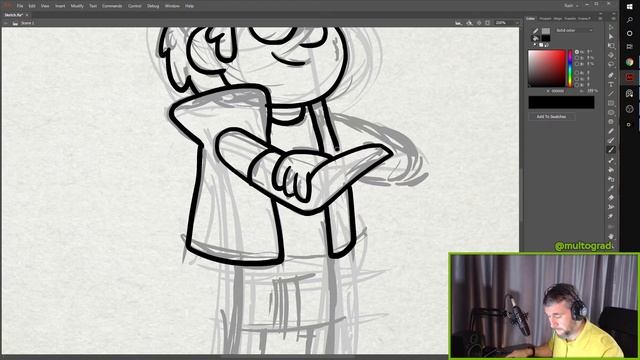Screen dimensions: 640x360
Task: Open the Edit Scene dropdown icon
Action: [459, 23]
